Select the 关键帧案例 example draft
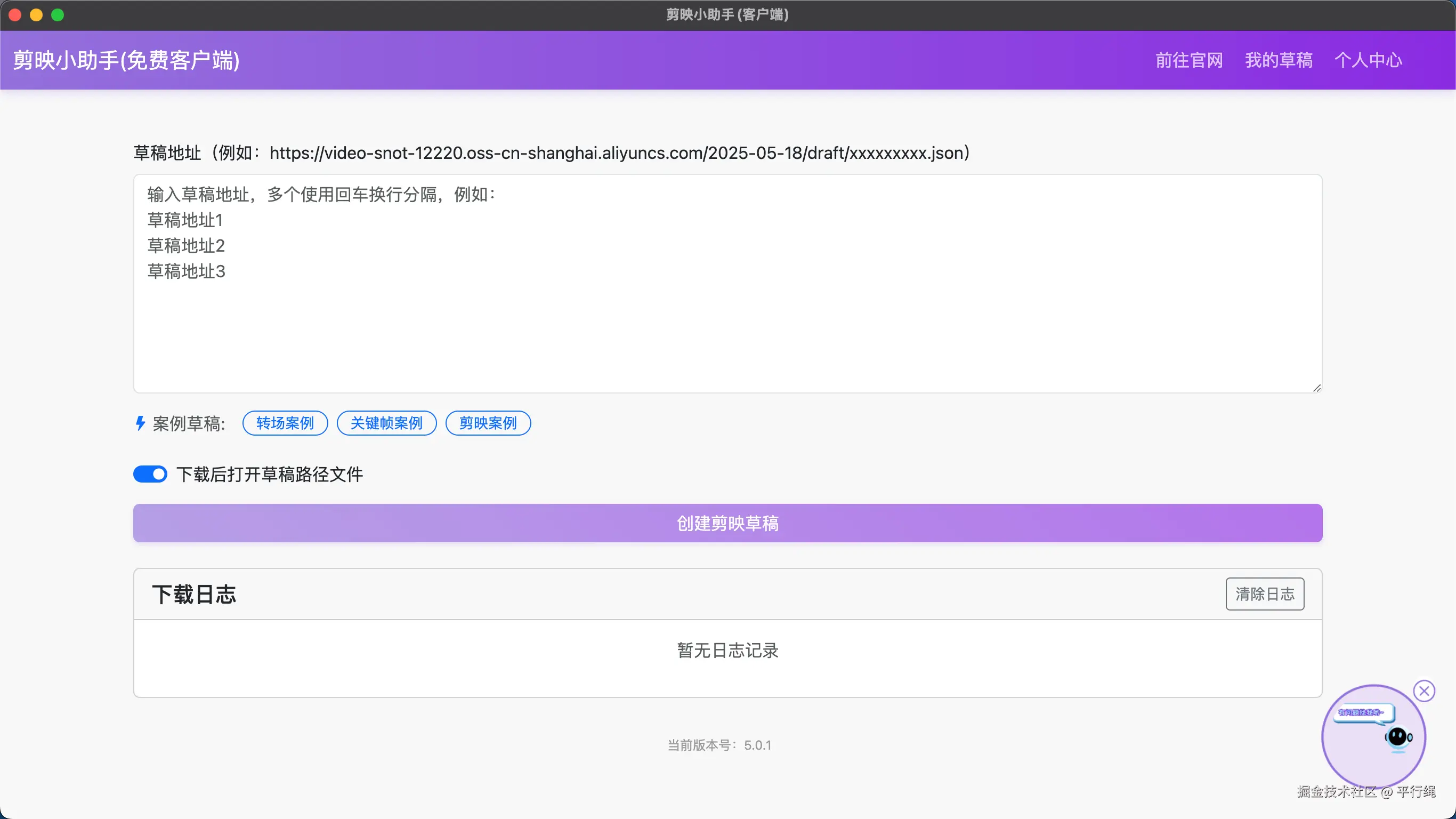This screenshot has width=1456, height=819. pyautogui.click(x=386, y=423)
